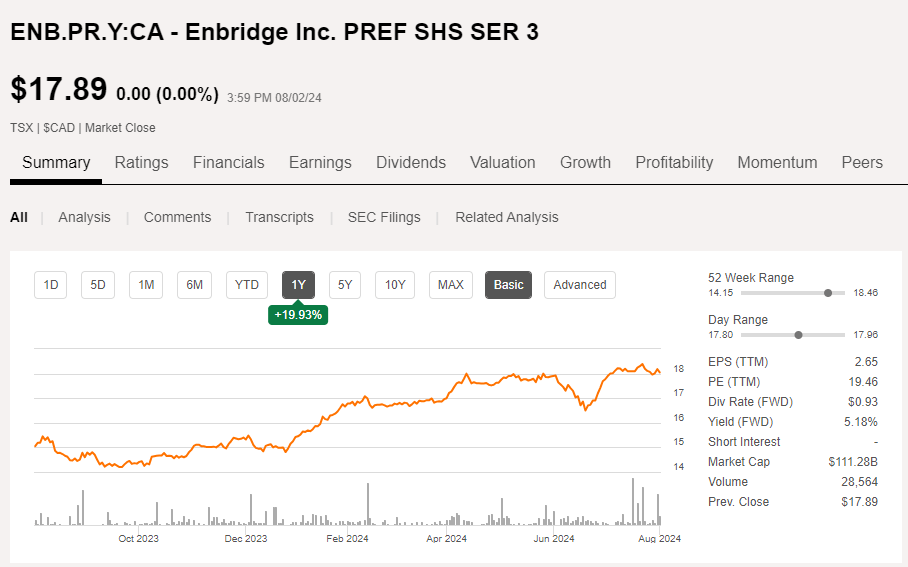Image resolution: width=908 pixels, height=567 pixels.
Task: Filter feed by Analysis
Action: (x=85, y=217)
